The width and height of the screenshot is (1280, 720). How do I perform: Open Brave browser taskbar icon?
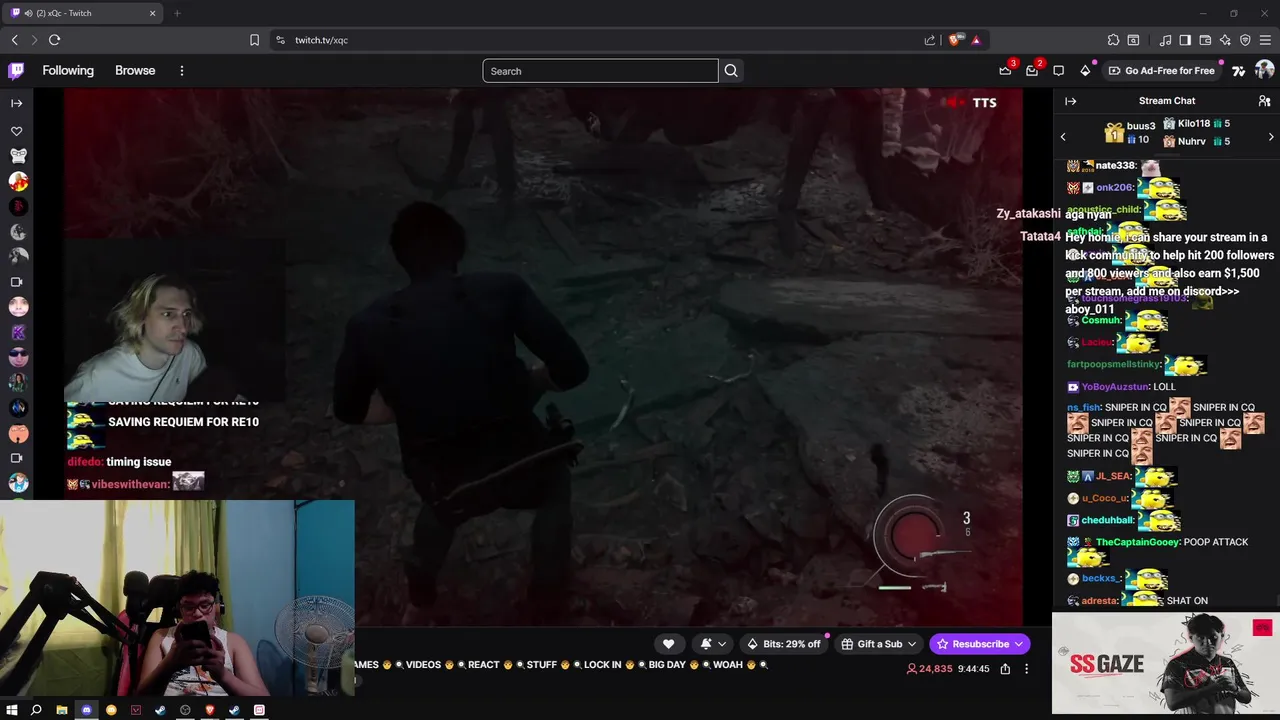click(x=210, y=710)
